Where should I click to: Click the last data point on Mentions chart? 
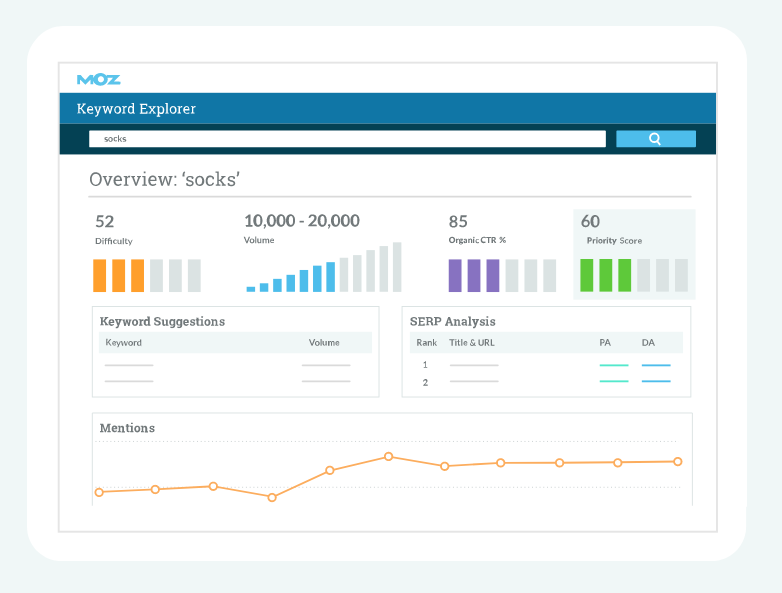coord(677,462)
